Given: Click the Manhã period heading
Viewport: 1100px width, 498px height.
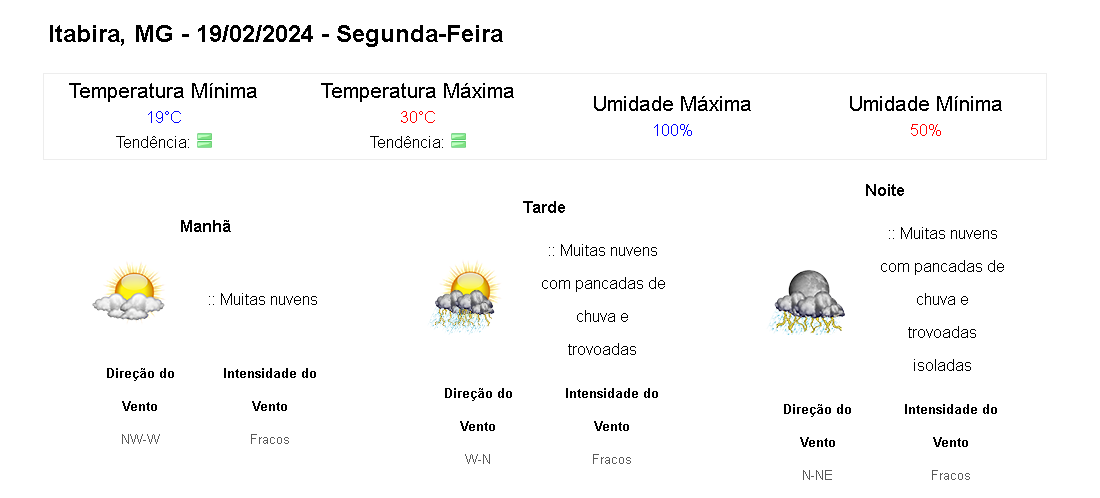Looking at the screenshot, I should 205,226.
